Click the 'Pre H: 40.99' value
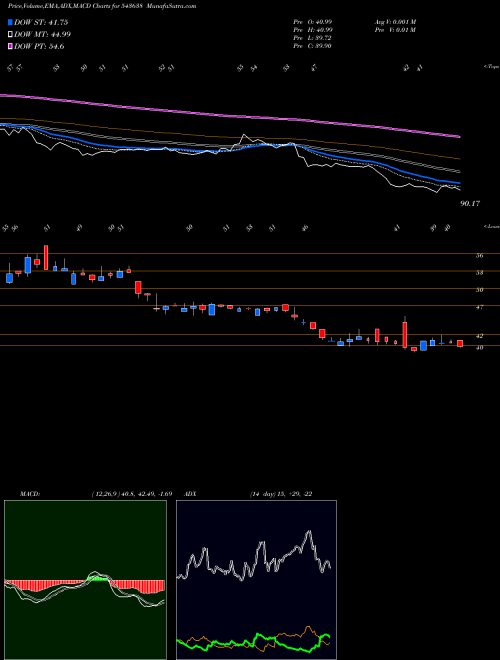The image size is (500, 660). (x=313, y=30)
